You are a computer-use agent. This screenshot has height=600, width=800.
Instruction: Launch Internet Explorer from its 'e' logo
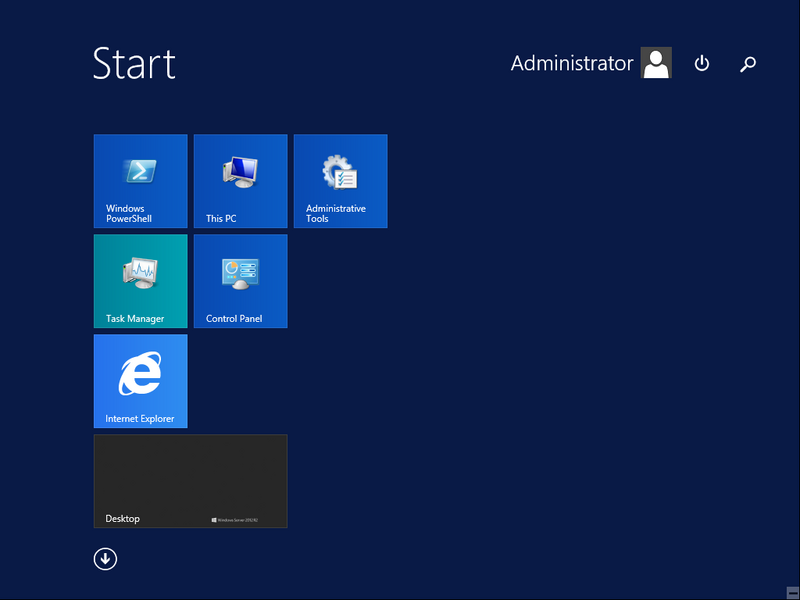point(140,376)
